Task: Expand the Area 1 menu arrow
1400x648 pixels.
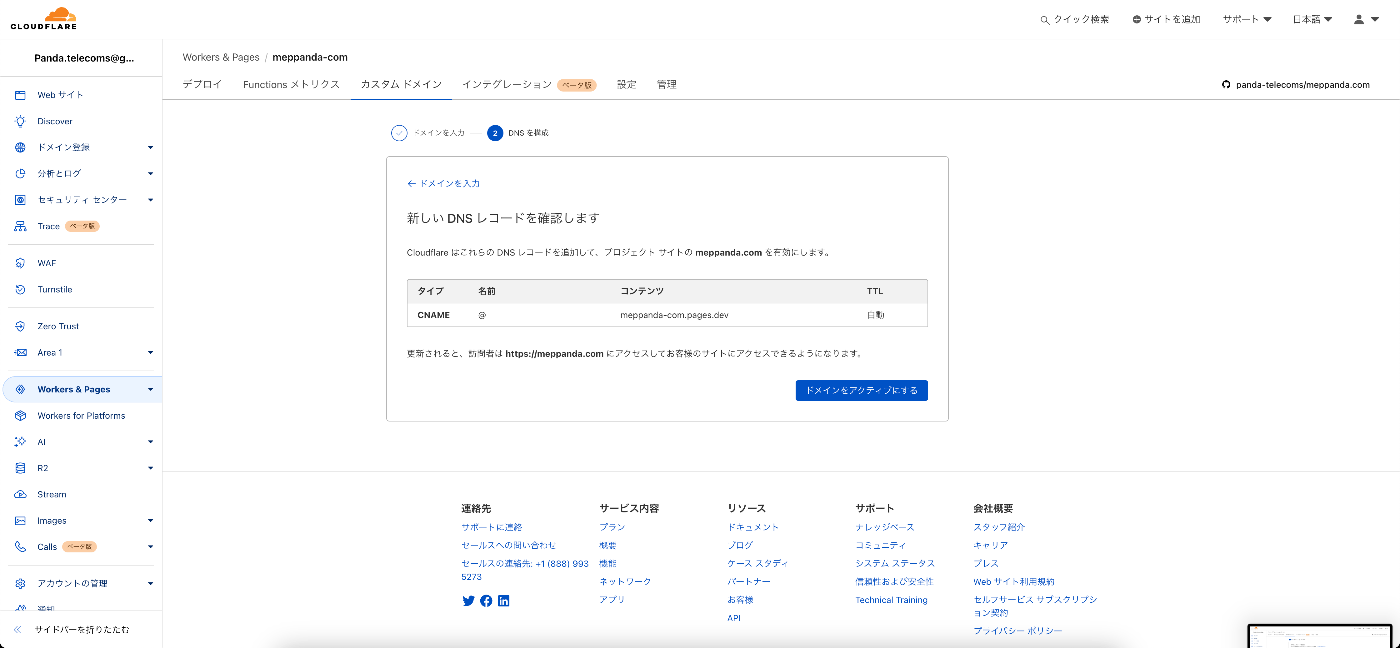Action: (x=150, y=352)
